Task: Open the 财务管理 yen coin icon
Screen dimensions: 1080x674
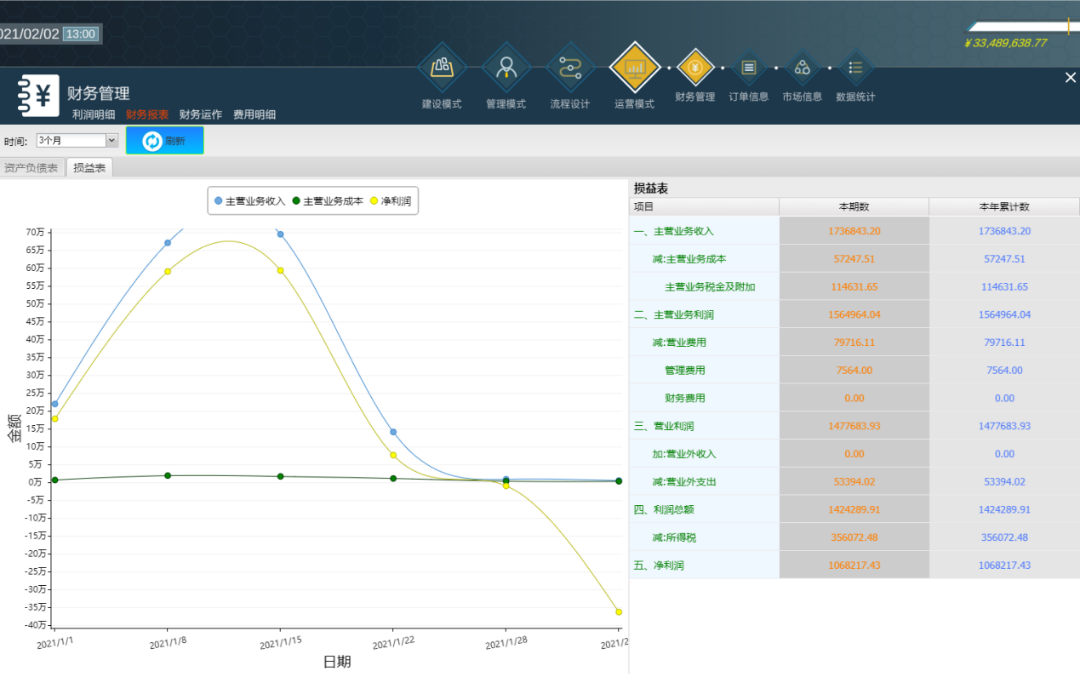Action: tap(695, 67)
